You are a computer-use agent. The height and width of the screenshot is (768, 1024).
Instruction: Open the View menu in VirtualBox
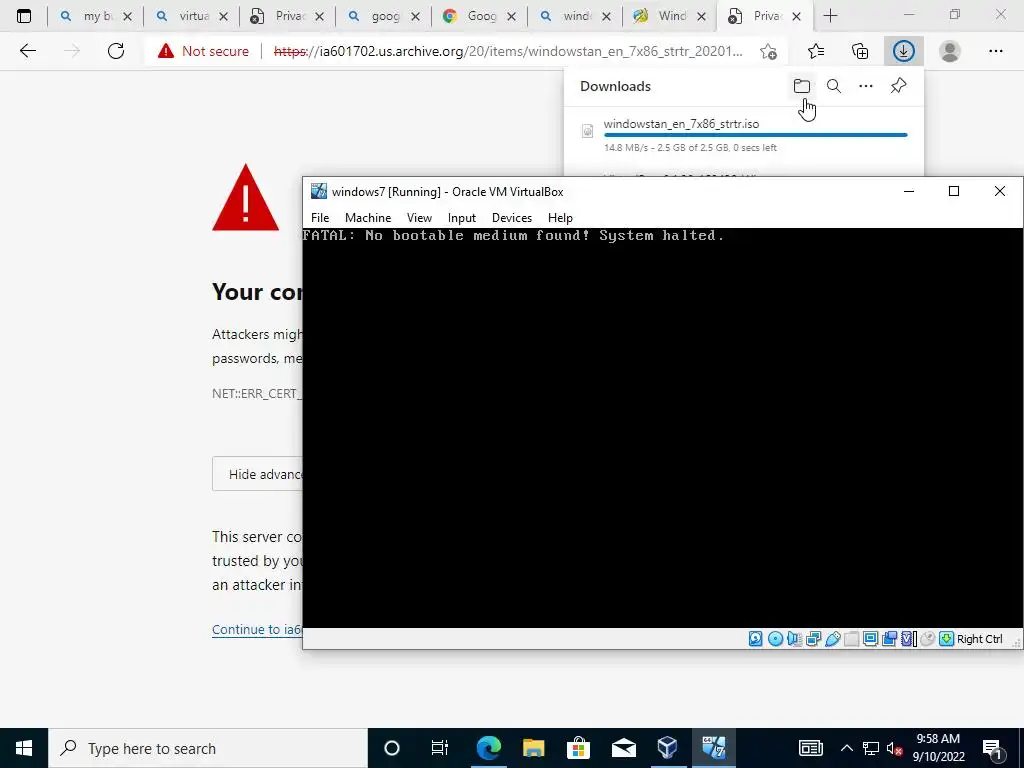click(x=419, y=217)
